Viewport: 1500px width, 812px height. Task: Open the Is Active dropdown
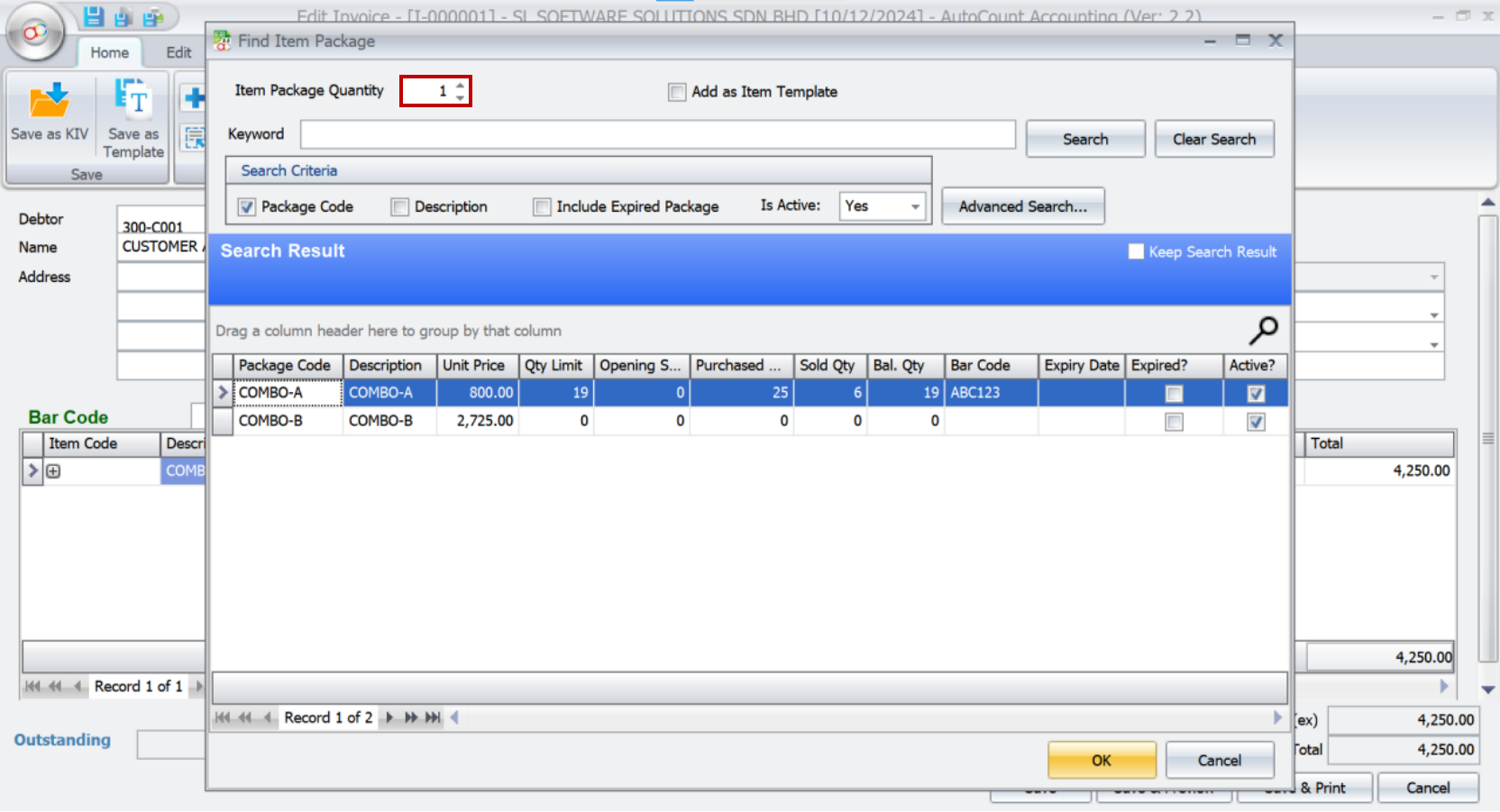tap(915, 206)
